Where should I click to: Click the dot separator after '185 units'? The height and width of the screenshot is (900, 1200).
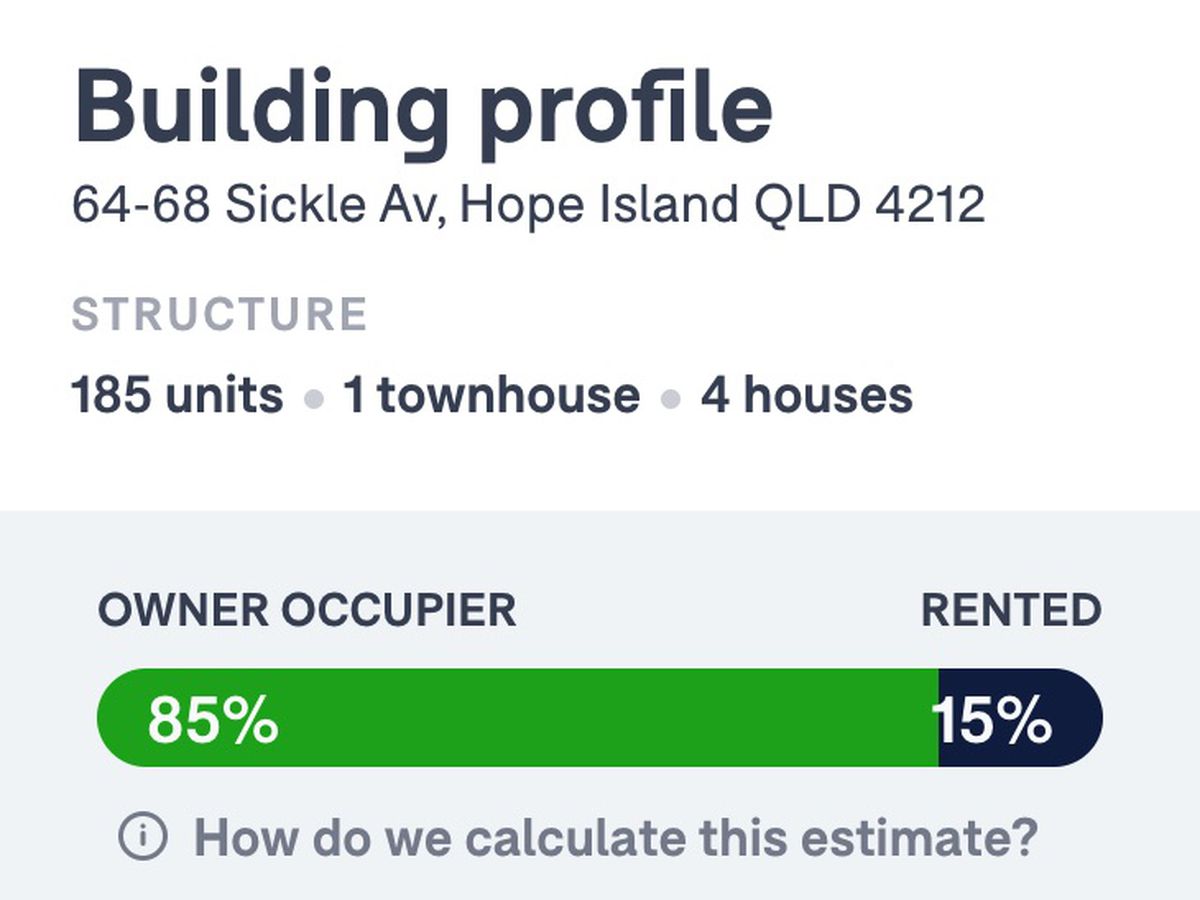coord(314,398)
